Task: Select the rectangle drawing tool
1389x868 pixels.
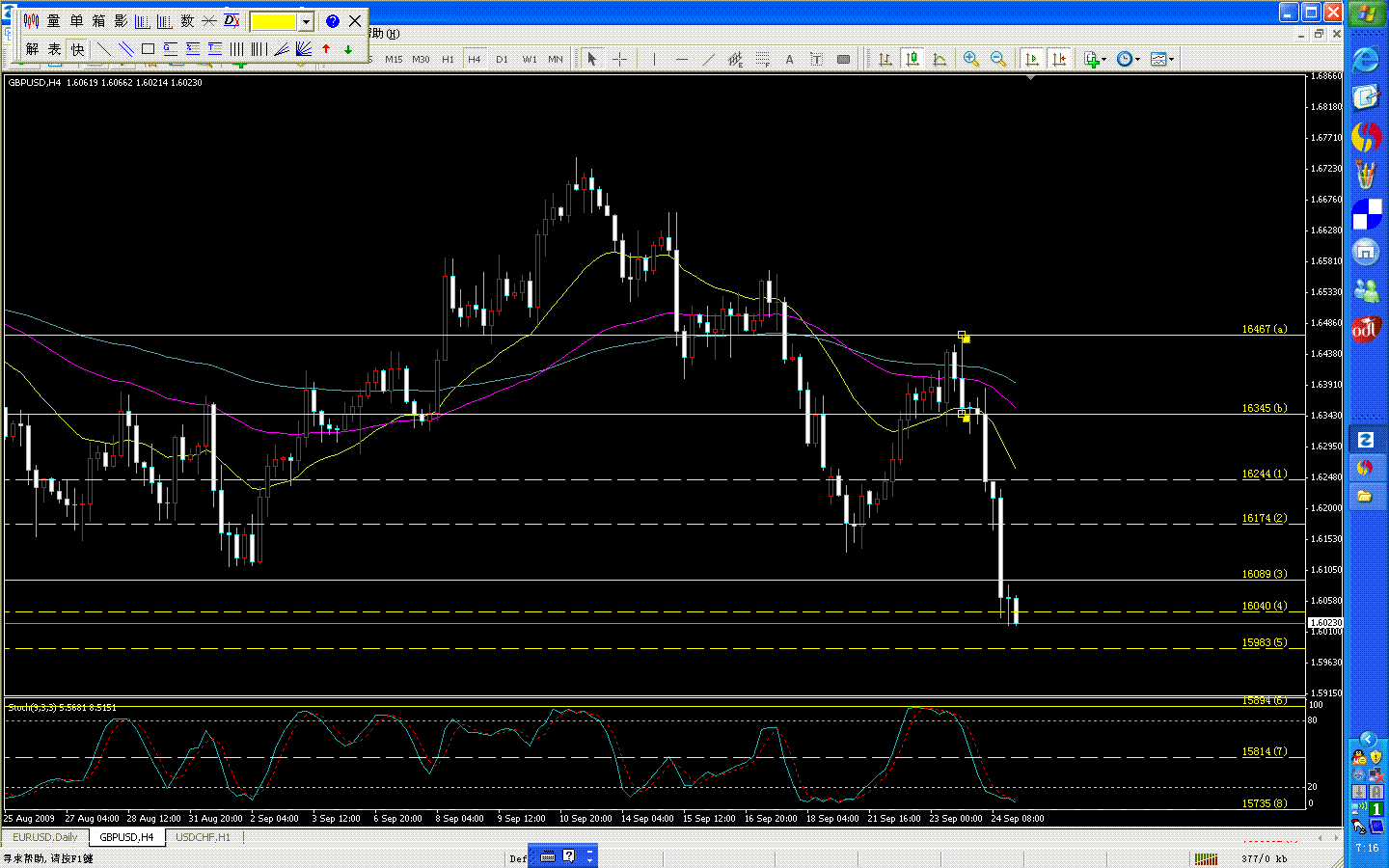Action: tap(148, 48)
